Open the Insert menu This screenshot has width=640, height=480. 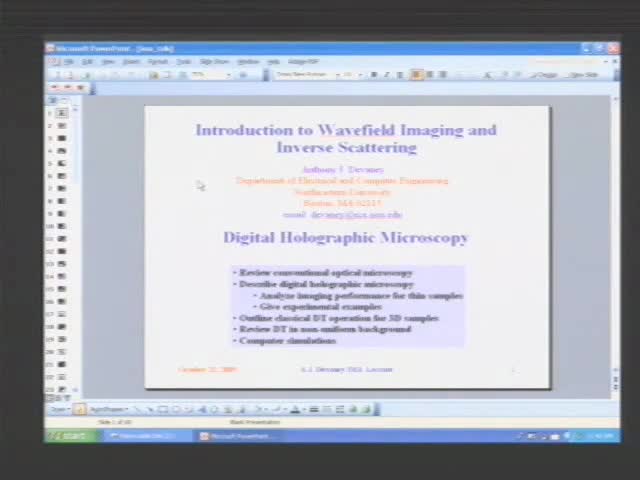(x=131, y=62)
